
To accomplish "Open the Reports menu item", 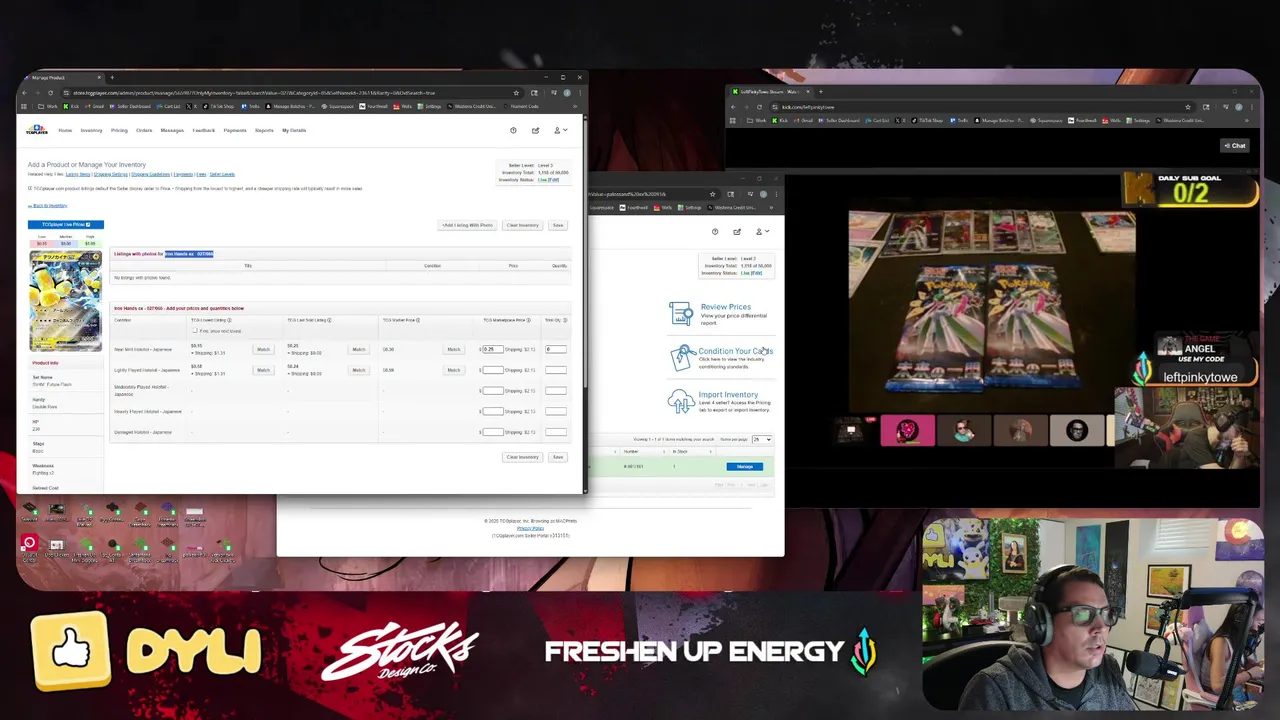I will pyautogui.click(x=264, y=130).
